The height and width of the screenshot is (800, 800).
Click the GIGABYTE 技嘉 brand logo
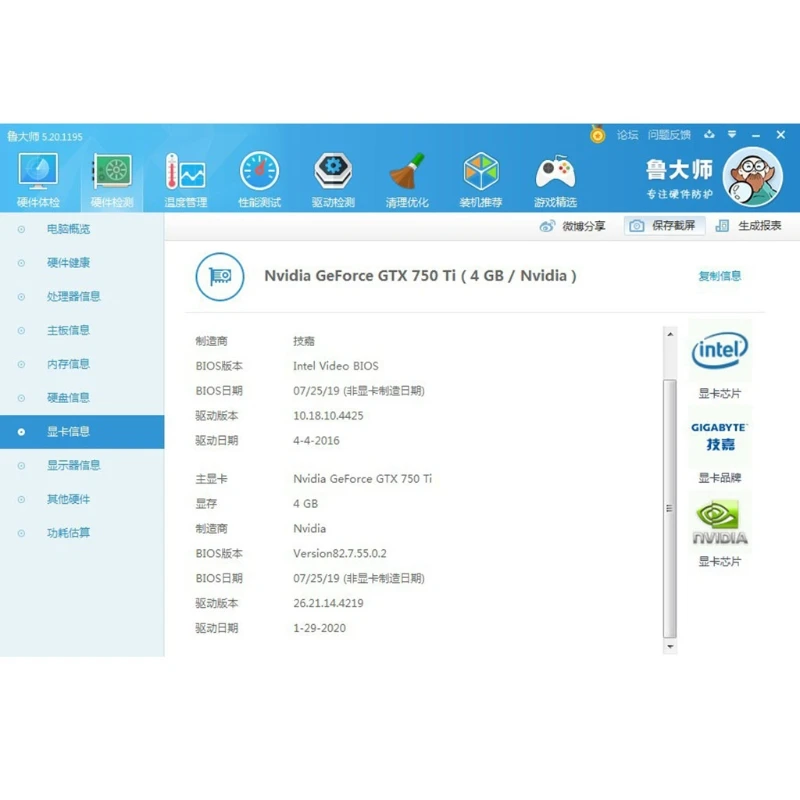coord(720,436)
